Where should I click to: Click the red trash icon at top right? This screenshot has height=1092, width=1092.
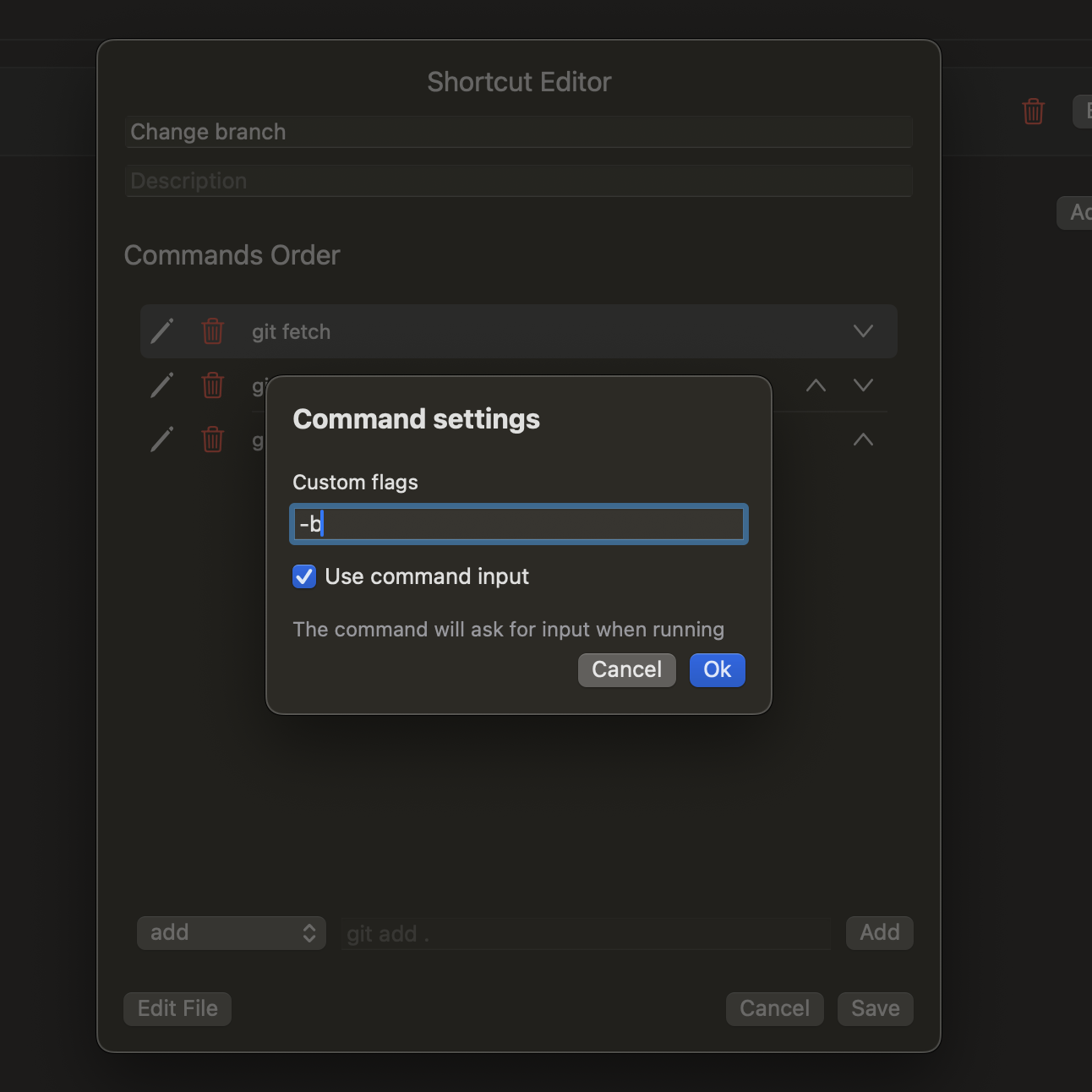point(1033,111)
